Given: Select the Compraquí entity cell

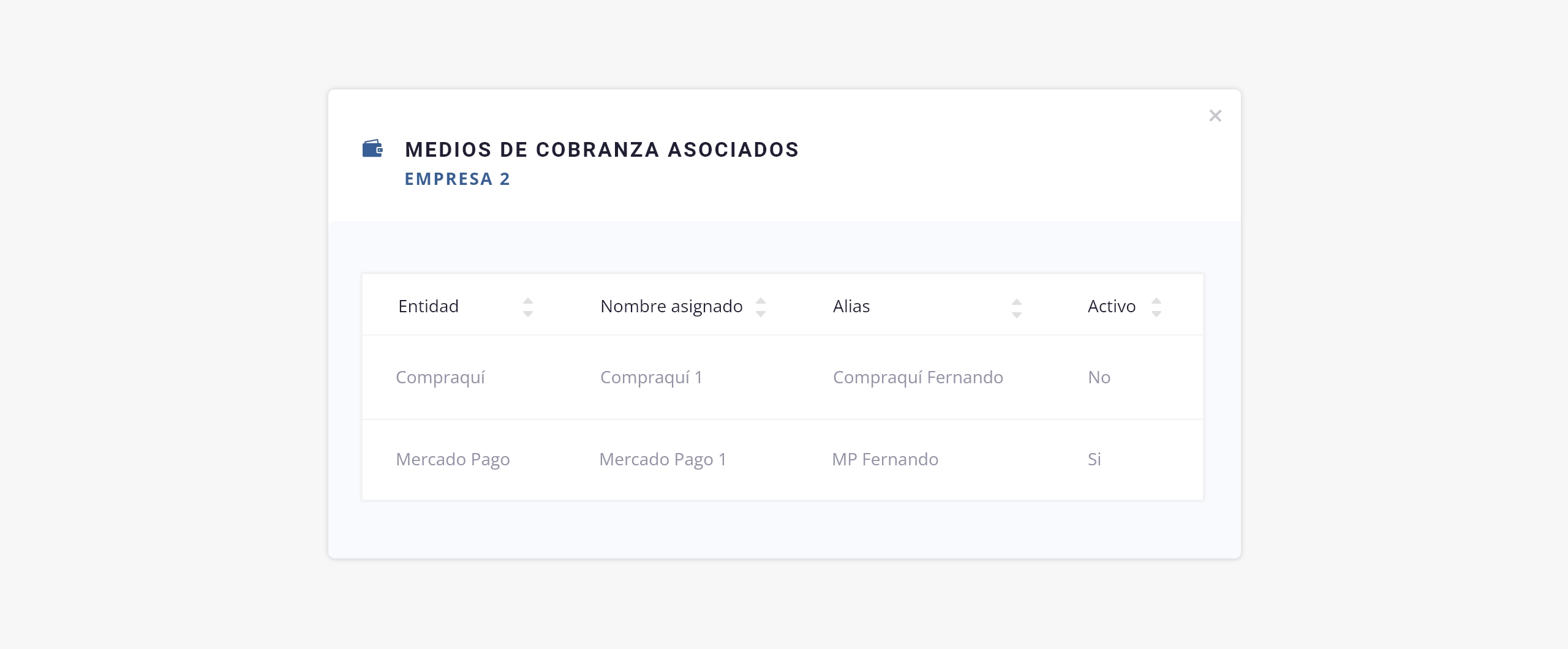Looking at the screenshot, I should [440, 377].
